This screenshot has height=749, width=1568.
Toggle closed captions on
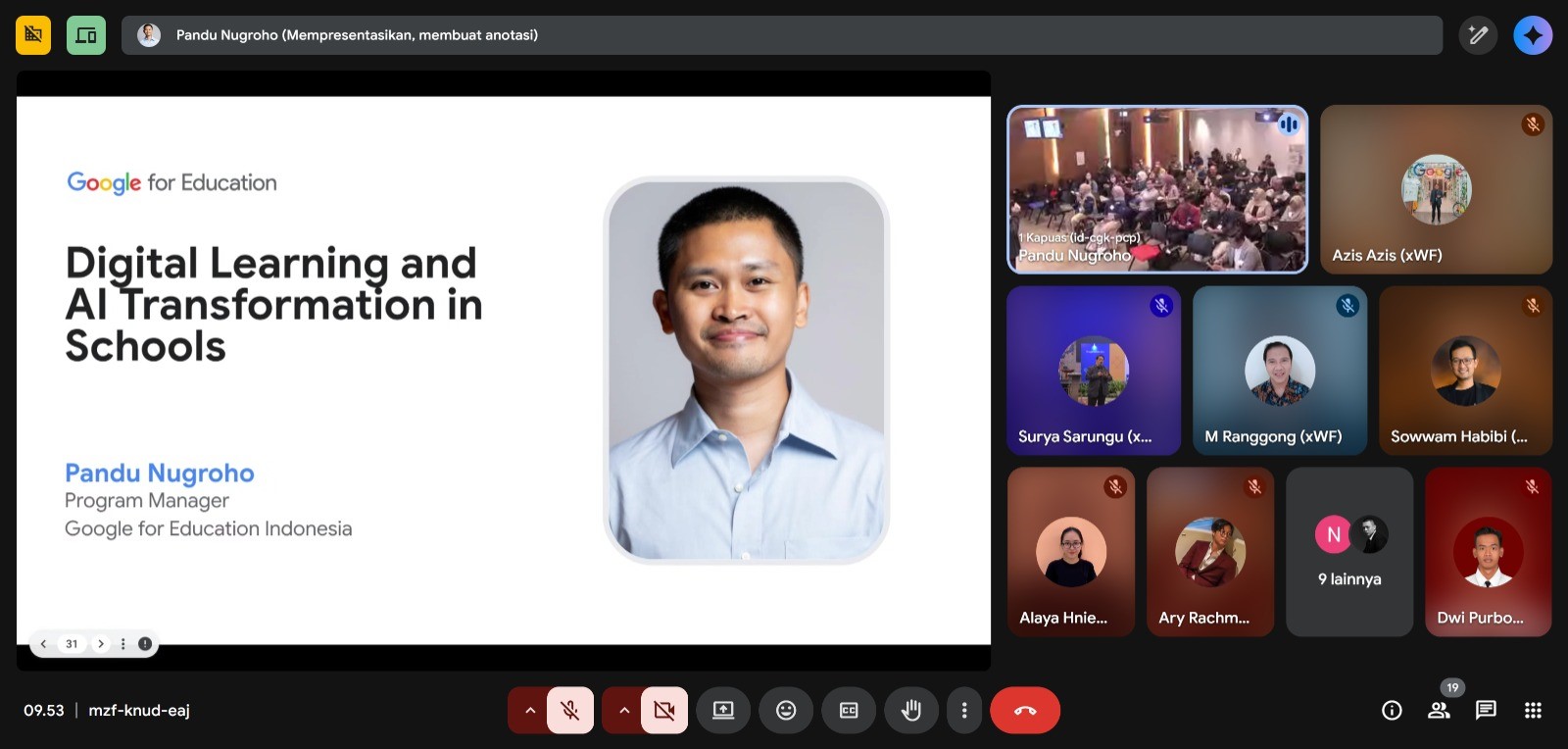[849, 711]
